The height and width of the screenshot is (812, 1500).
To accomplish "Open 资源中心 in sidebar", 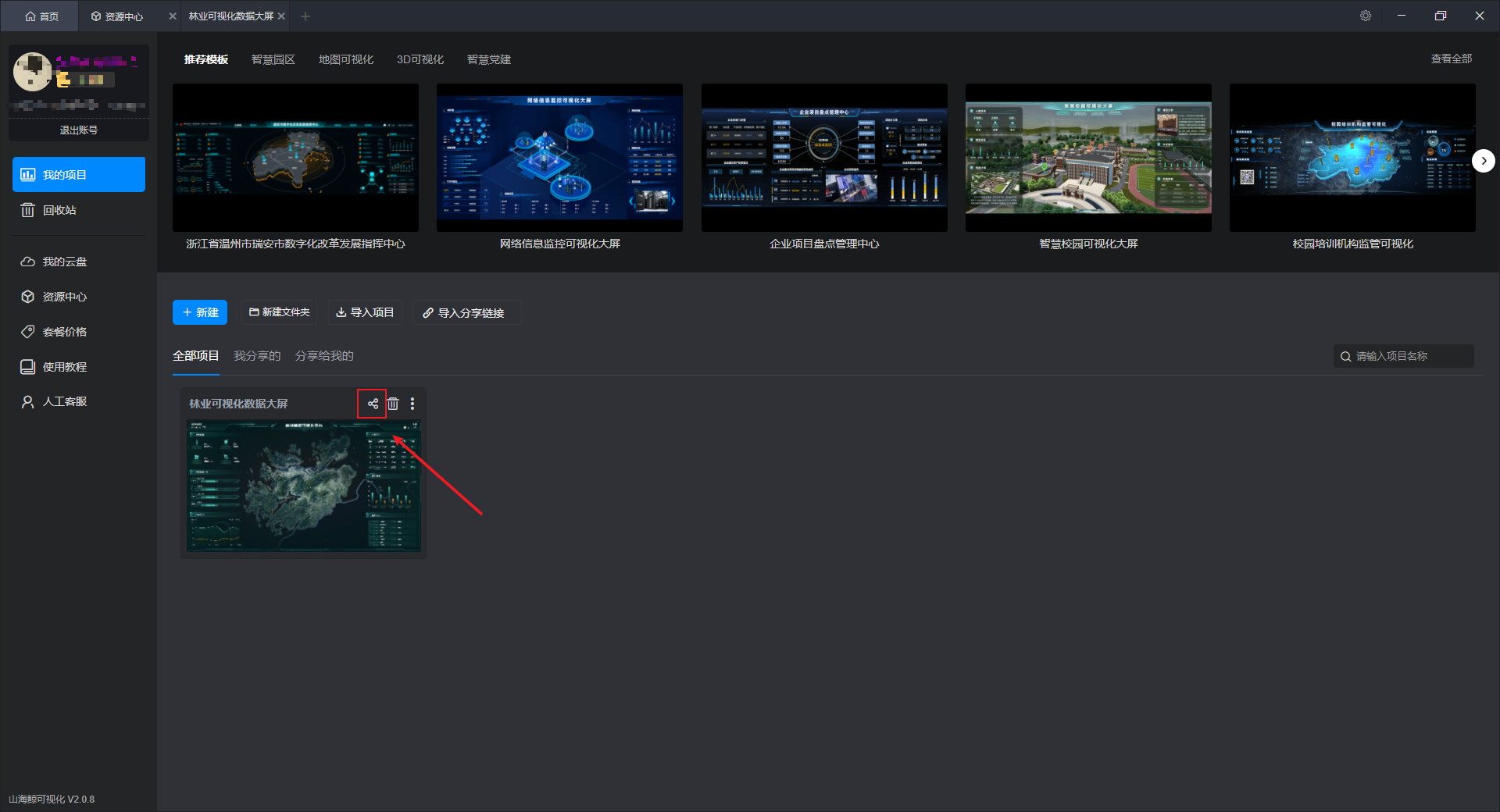I will pyautogui.click(x=79, y=297).
